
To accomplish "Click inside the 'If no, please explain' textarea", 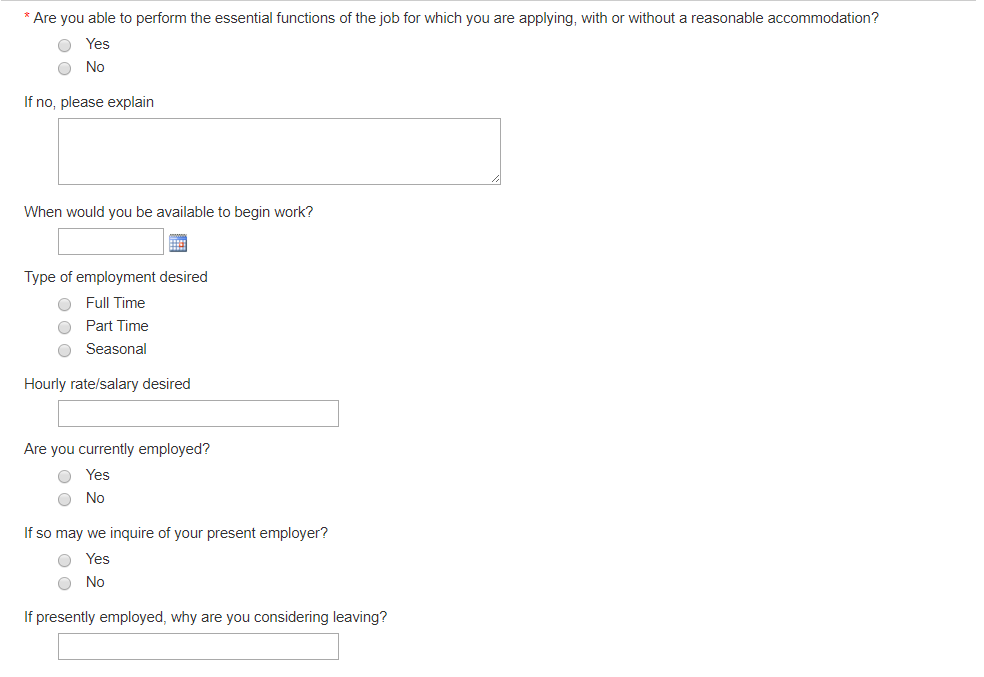I will coord(279,150).
